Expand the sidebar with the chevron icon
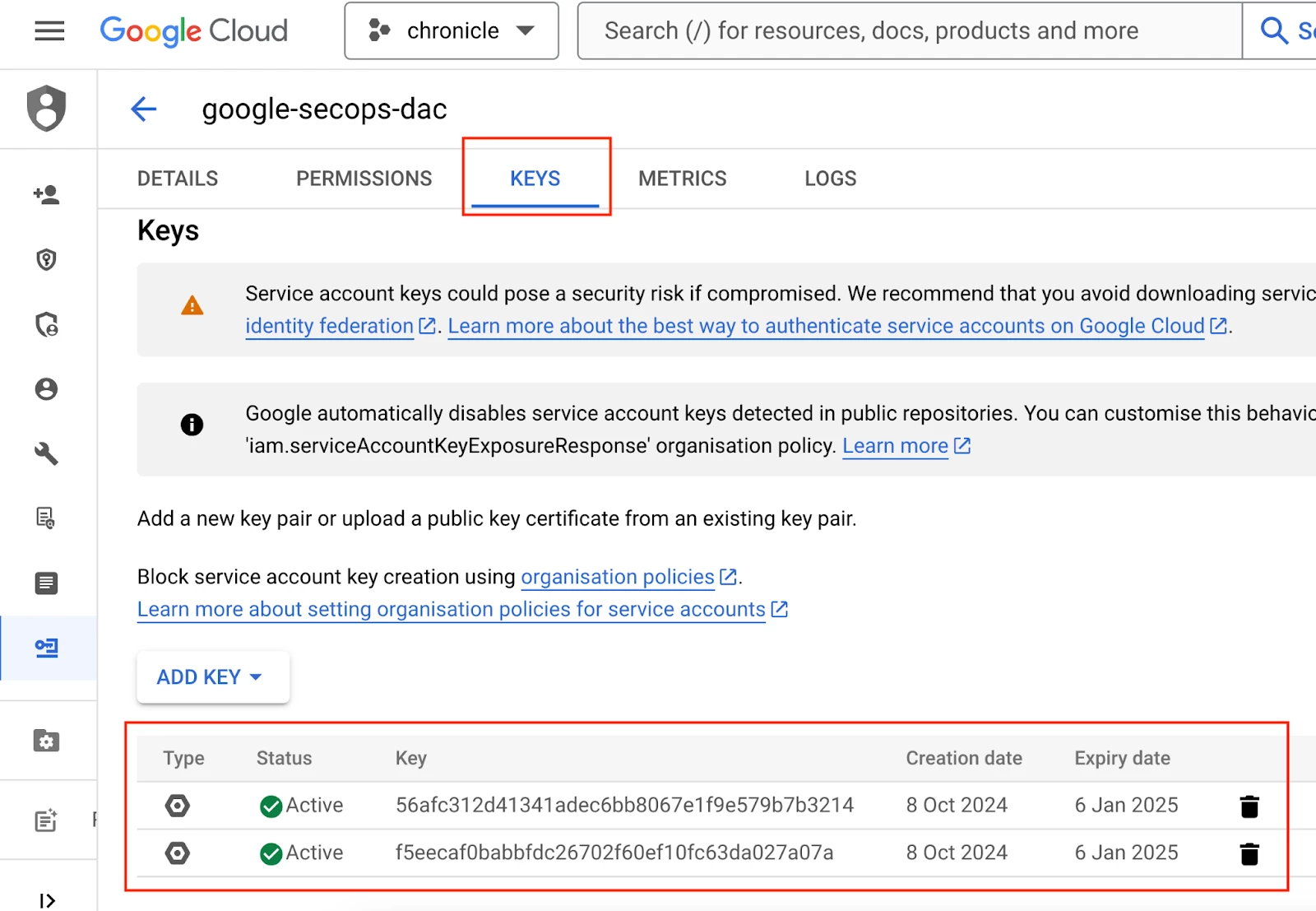Screen dimensions: 1316x911 [47, 900]
